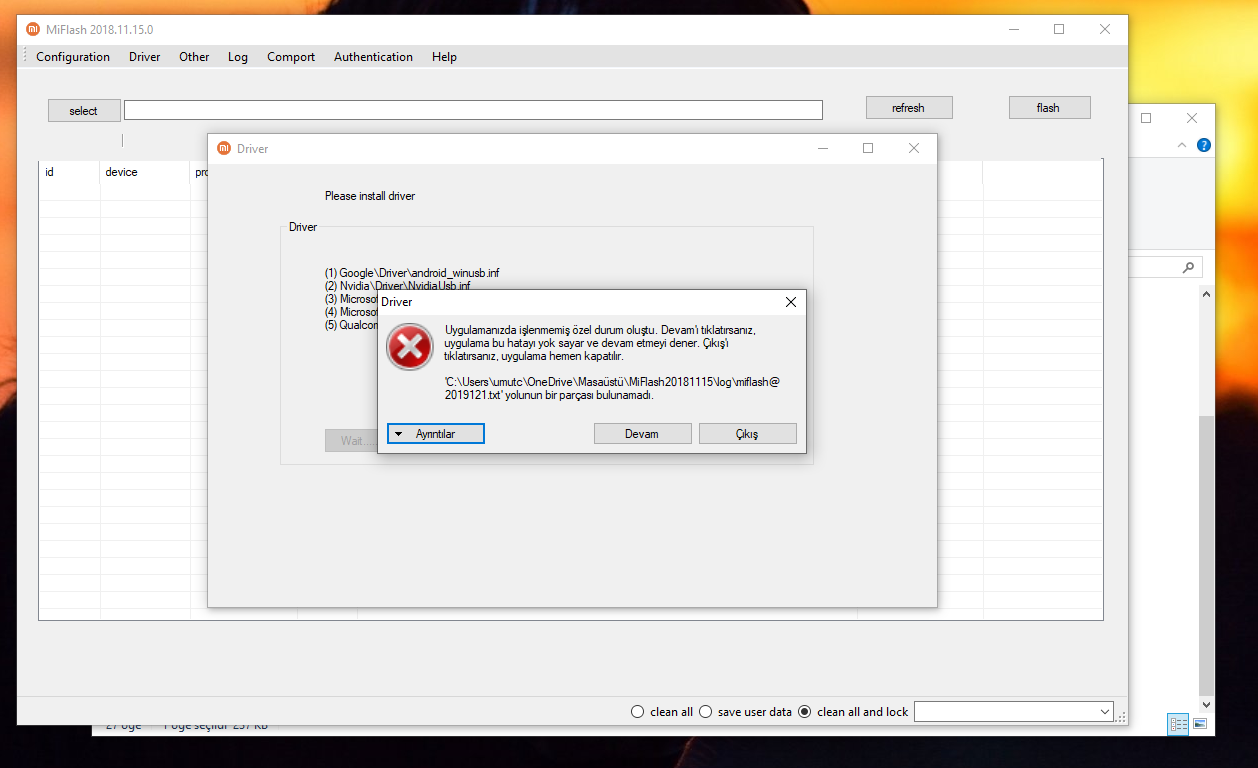Click the log file path text in the error

pos(610,388)
